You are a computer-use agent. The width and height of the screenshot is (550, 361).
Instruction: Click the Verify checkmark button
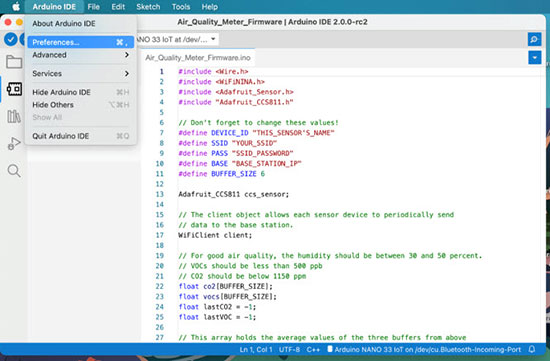(x=11, y=39)
